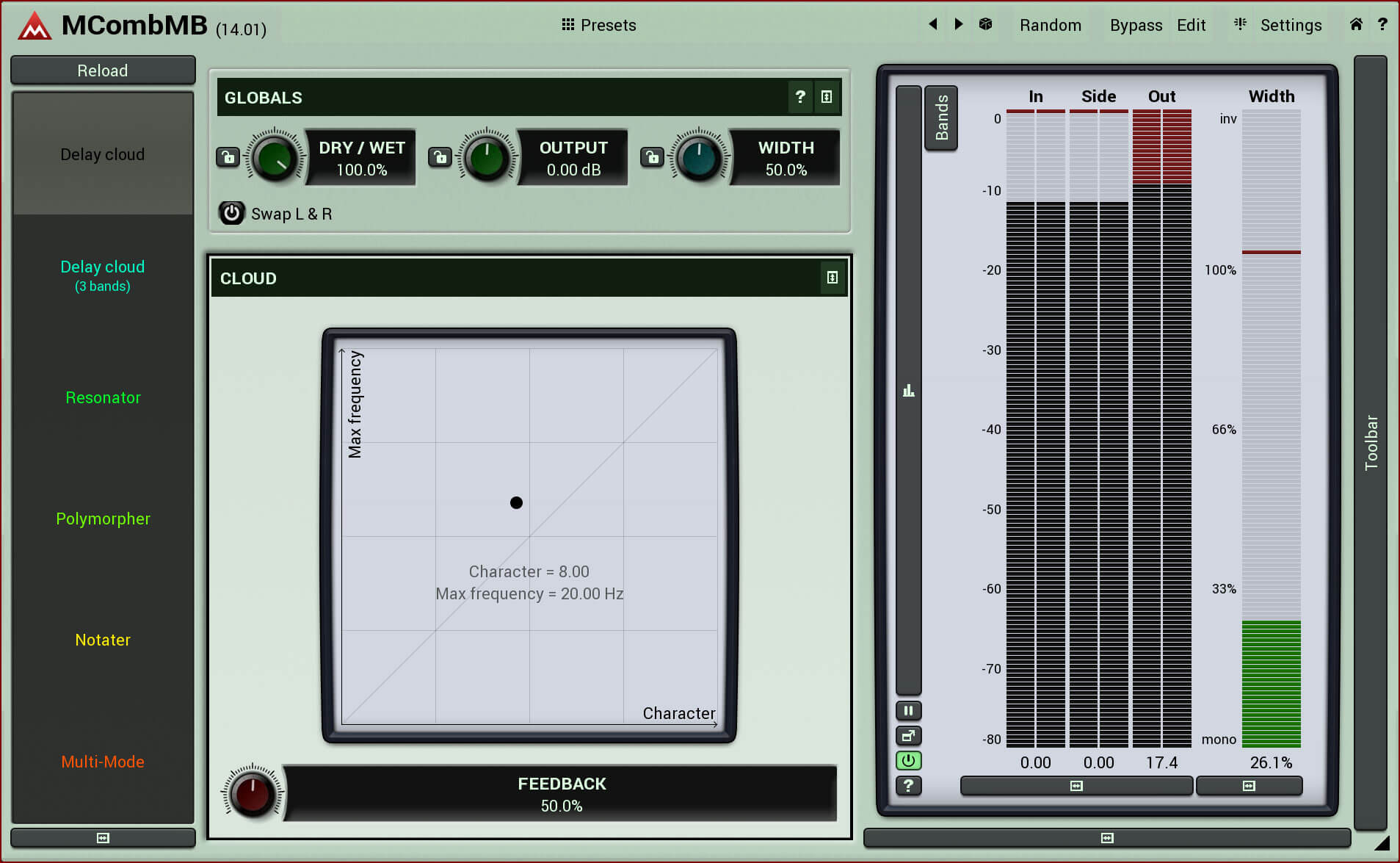
Task: Toggle lock for Dry/Wet parameter
Action: (228, 157)
